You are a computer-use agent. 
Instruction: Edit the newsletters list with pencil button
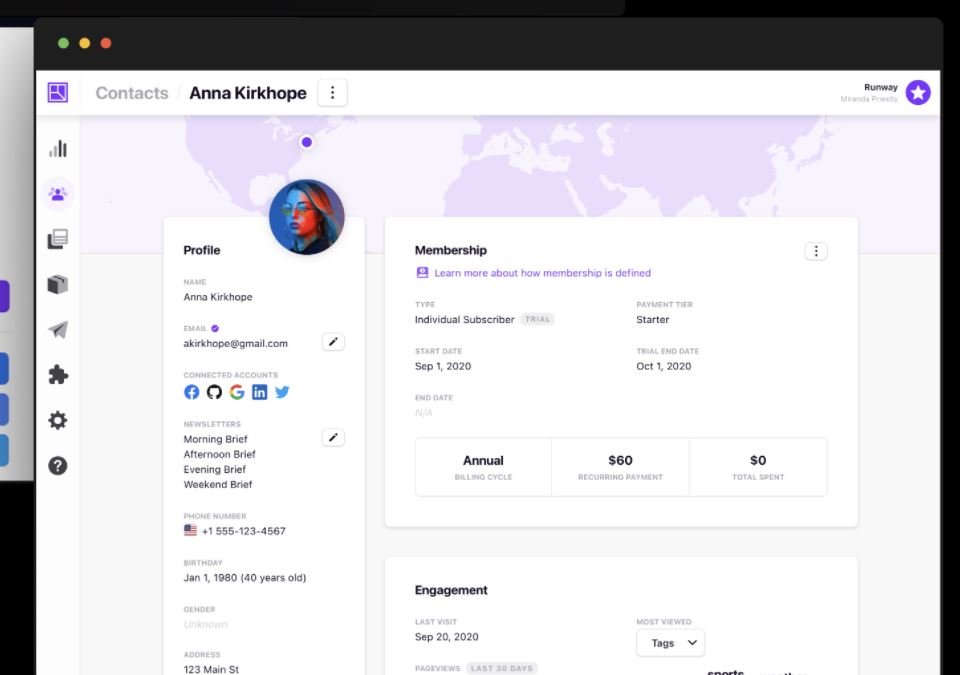point(333,438)
